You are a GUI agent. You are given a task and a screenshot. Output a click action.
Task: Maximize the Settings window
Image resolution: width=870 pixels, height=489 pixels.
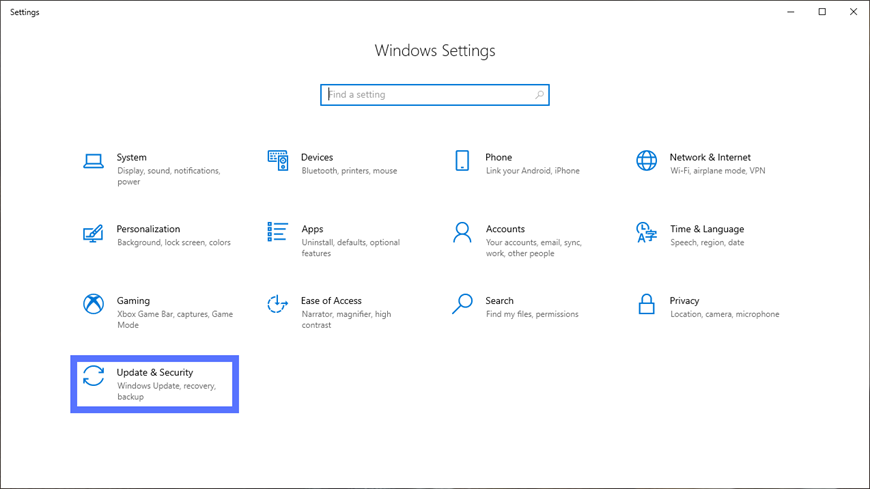(x=822, y=12)
